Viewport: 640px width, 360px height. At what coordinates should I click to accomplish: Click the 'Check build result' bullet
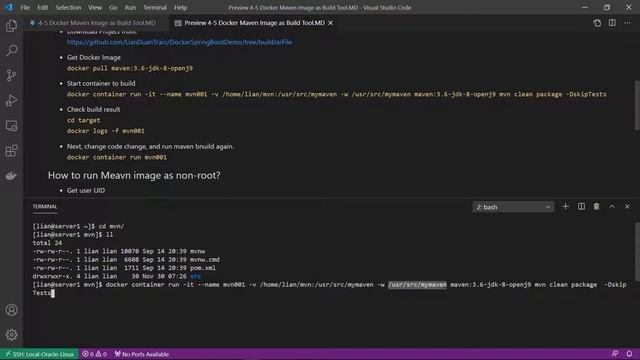pyautogui.click(x=93, y=109)
